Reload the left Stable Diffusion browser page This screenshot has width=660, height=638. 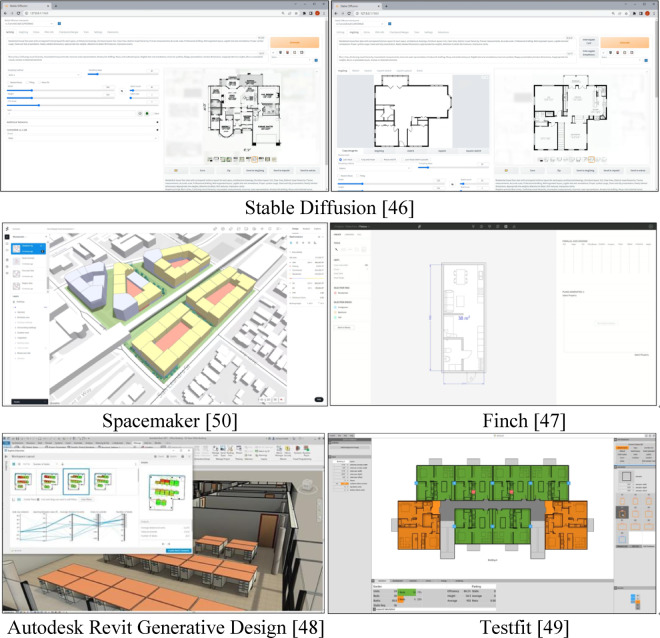[19, 13]
